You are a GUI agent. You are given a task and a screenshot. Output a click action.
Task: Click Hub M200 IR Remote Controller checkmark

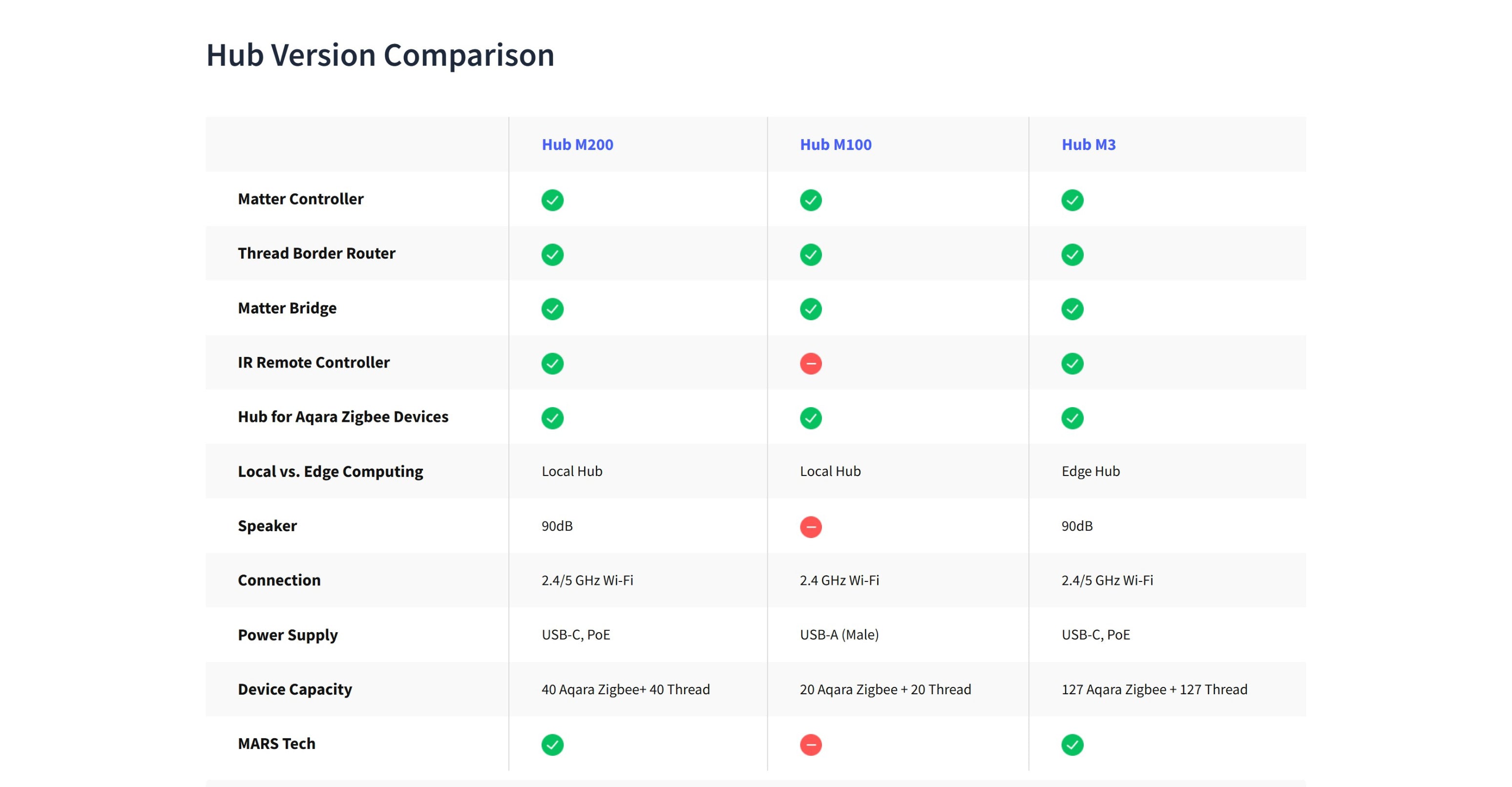tap(552, 364)
